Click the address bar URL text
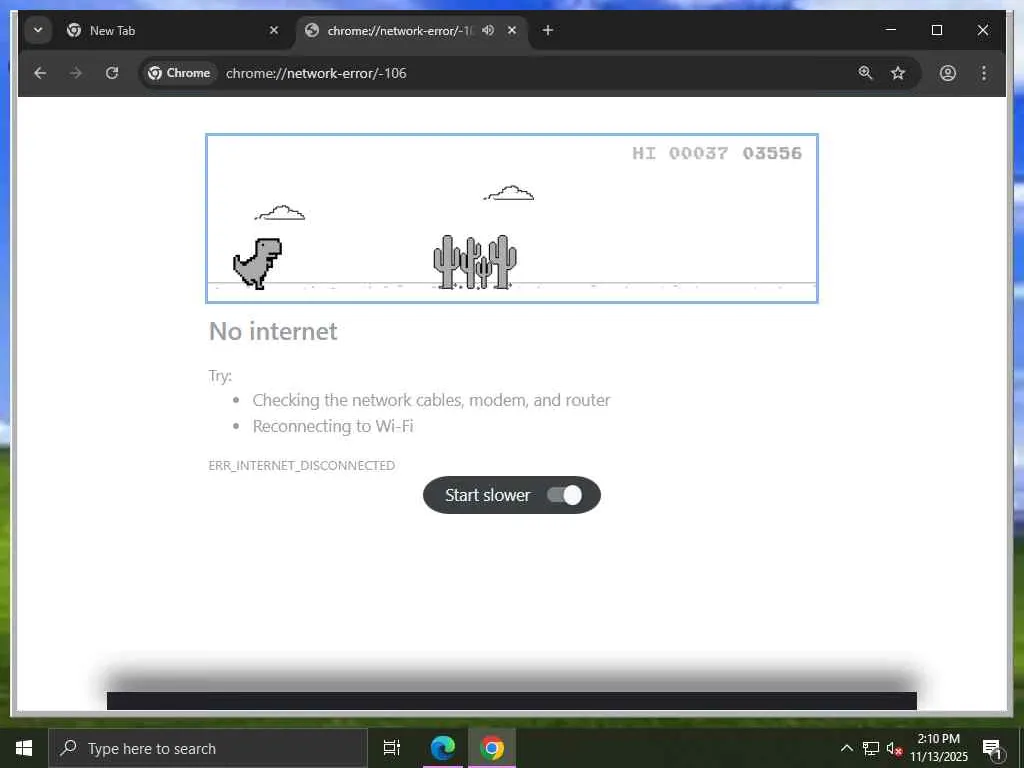 (x=316, y=73)
